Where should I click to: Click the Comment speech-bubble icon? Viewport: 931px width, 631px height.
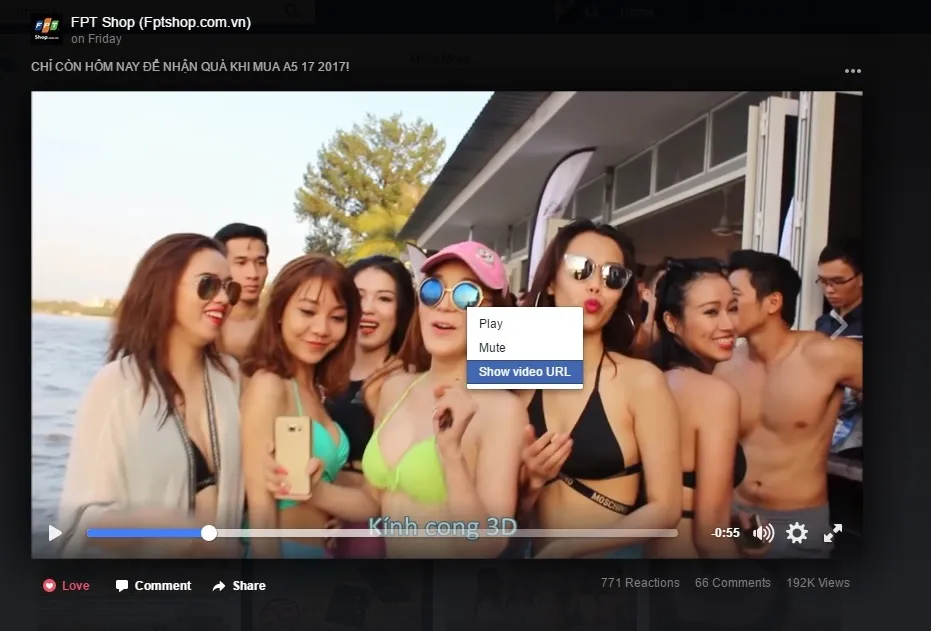[122, 585]
